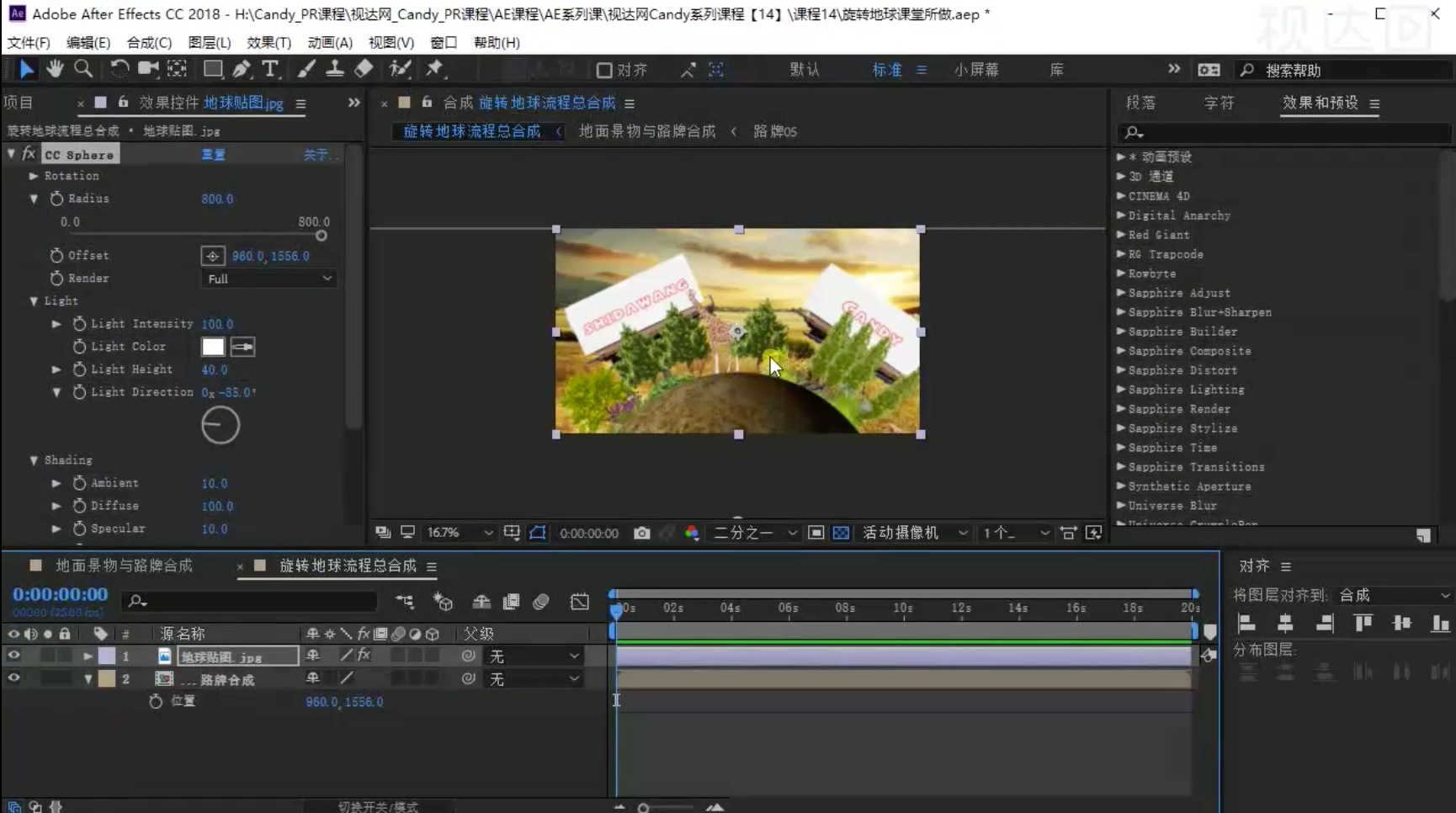The height and width of the screenshot is (813, 1456).
Task: Open the Render mode Full dropdown
Action: click(269, 279)
